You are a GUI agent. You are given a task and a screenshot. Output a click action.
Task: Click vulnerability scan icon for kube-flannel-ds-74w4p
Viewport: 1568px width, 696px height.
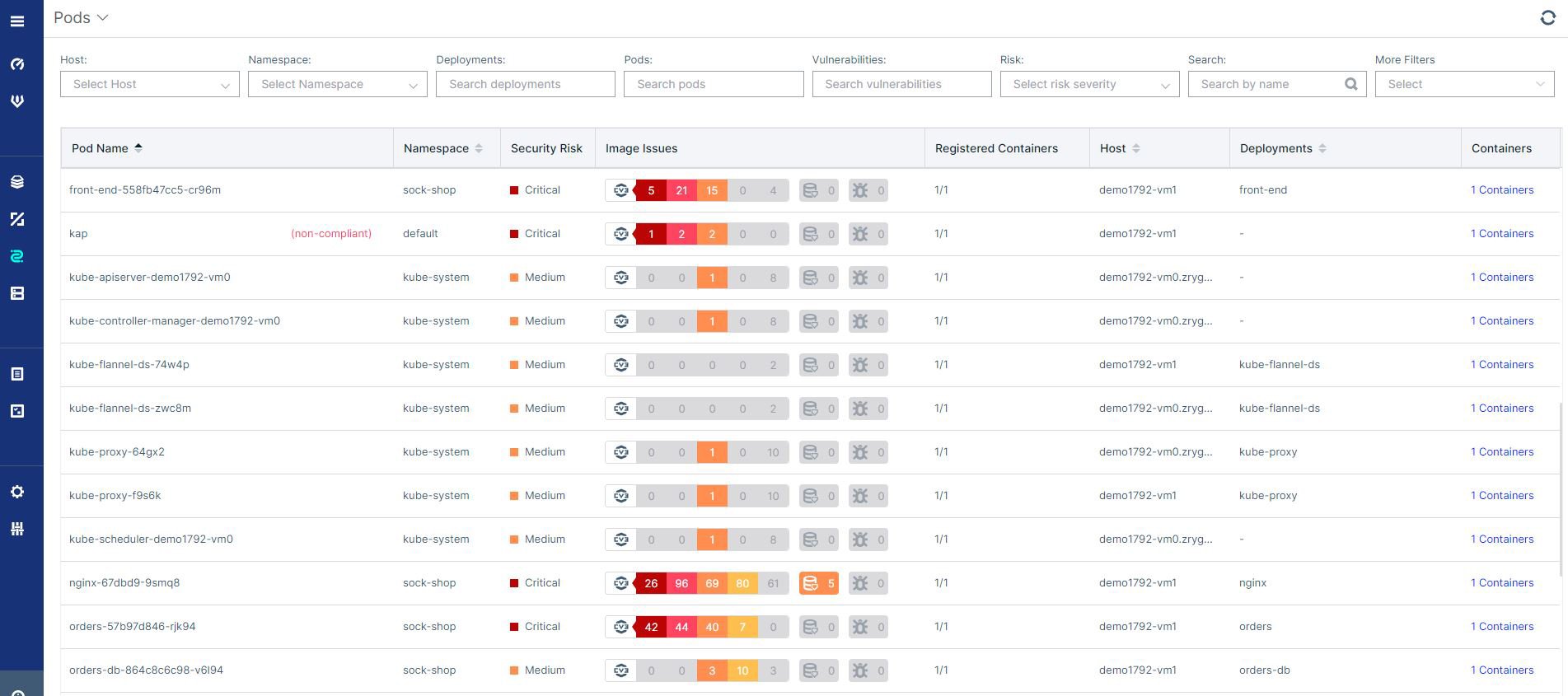click(621, 365)
